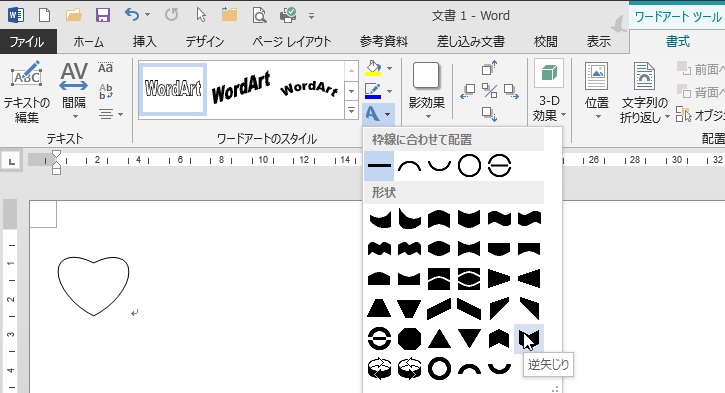Undo the last action
Viewport: 725px width, 393px height.
coord(132,15)
